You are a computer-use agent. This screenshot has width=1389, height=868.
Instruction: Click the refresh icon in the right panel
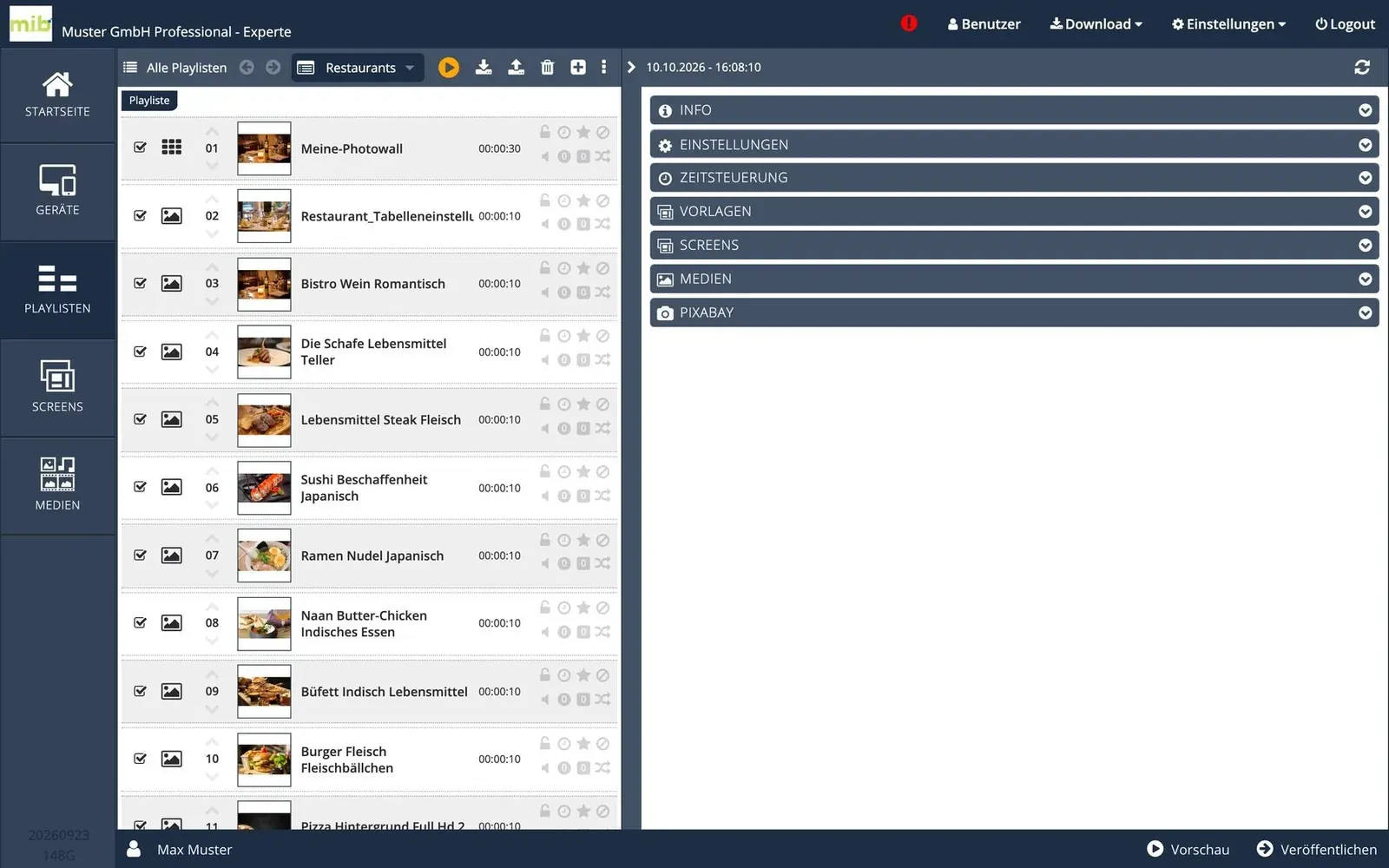tap(1362, 68)
